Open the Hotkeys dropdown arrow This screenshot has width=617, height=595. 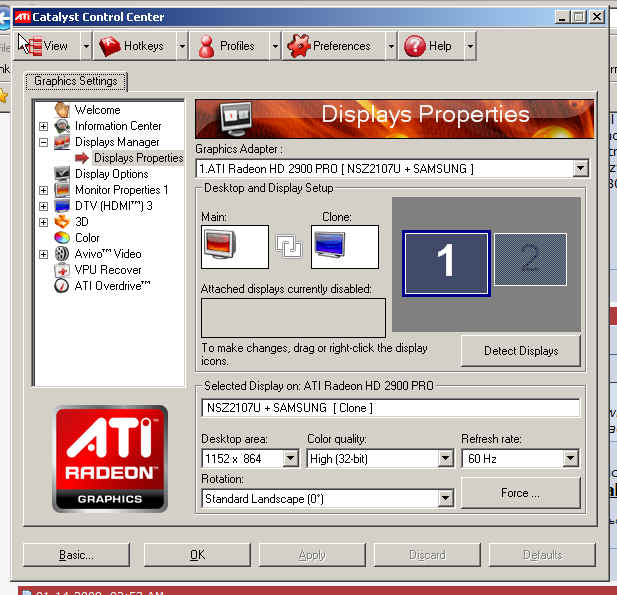pos(182,46)
